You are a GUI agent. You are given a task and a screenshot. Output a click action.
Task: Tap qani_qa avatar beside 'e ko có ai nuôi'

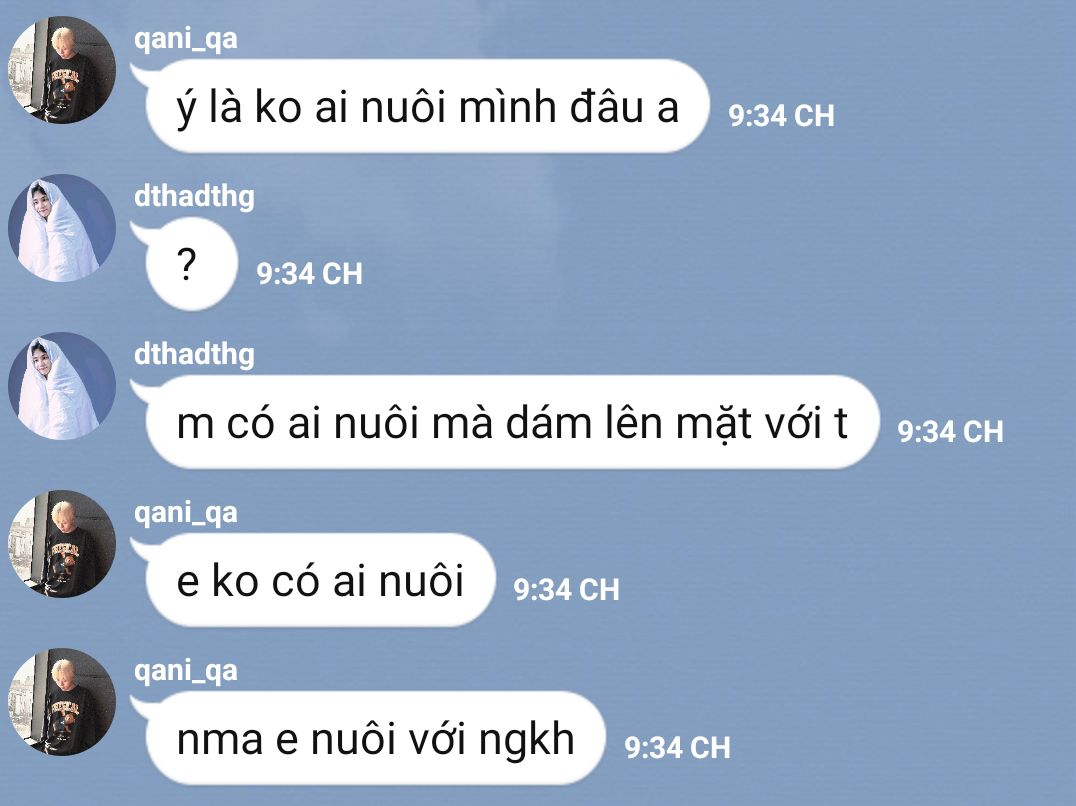62,544
